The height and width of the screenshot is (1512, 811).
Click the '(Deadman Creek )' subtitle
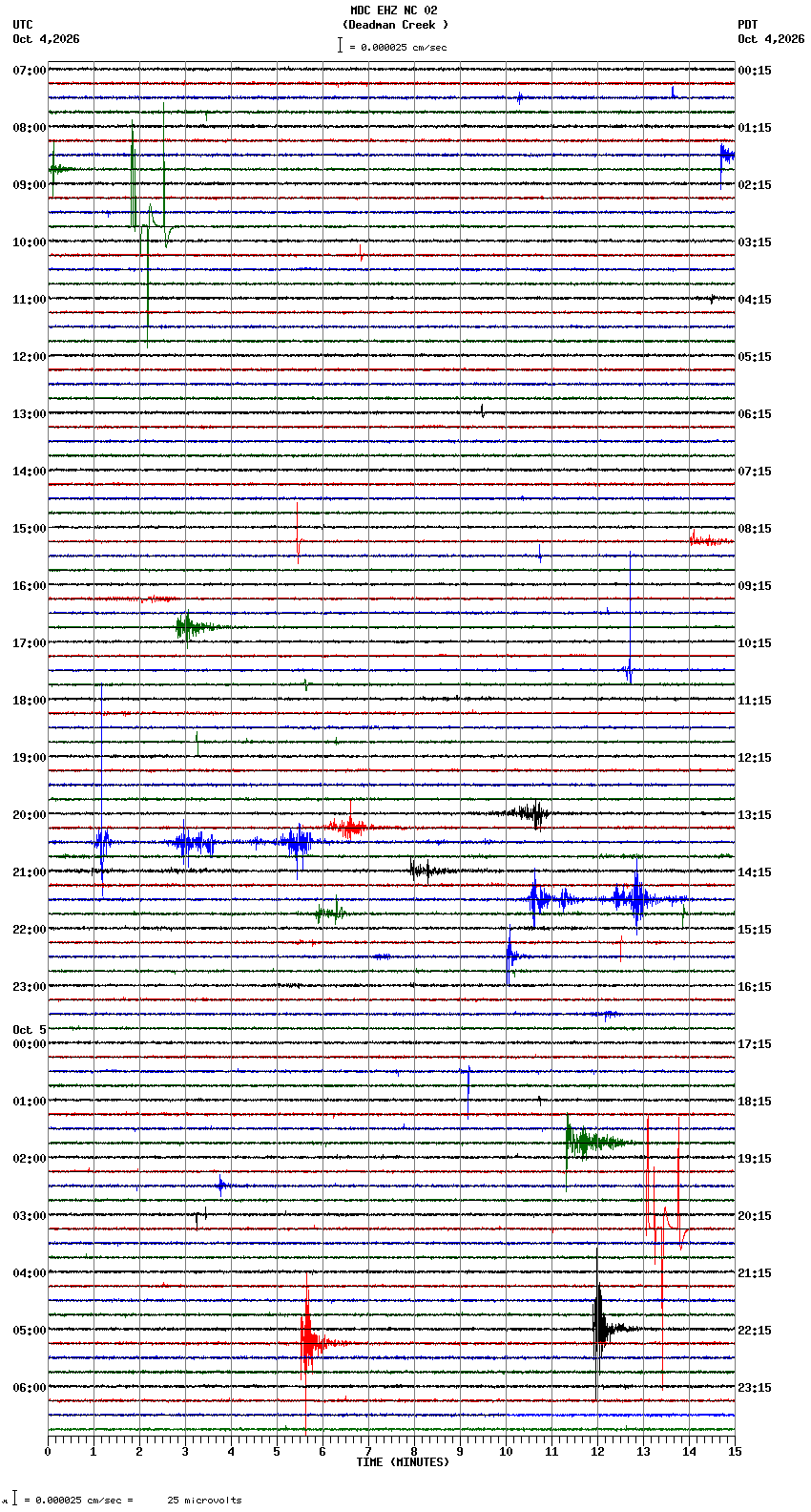pos(395,25)
